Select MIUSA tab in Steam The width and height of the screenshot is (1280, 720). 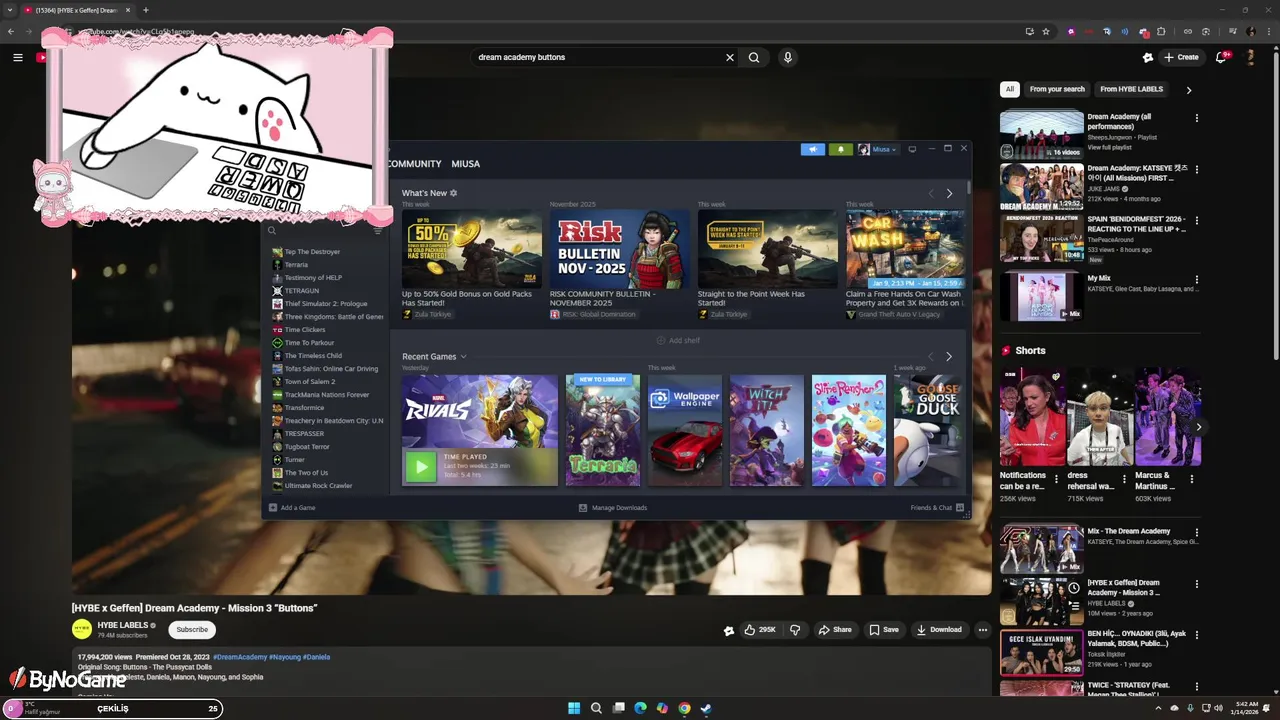pyautogui.click(x=466, y=164)
